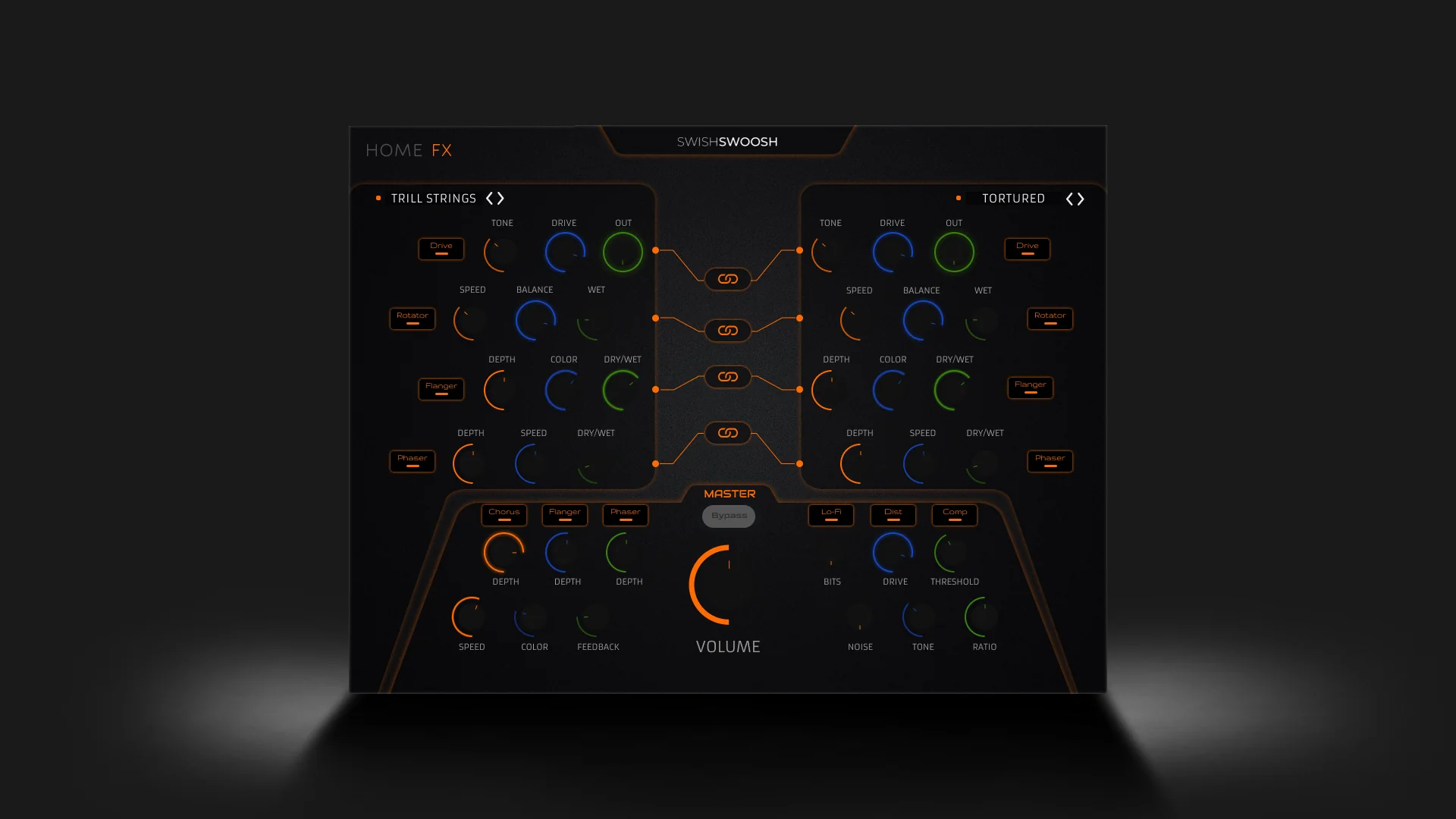Select previous preset before Tortured
This screenshot has width=1456, height=819.
point(1070,199)
